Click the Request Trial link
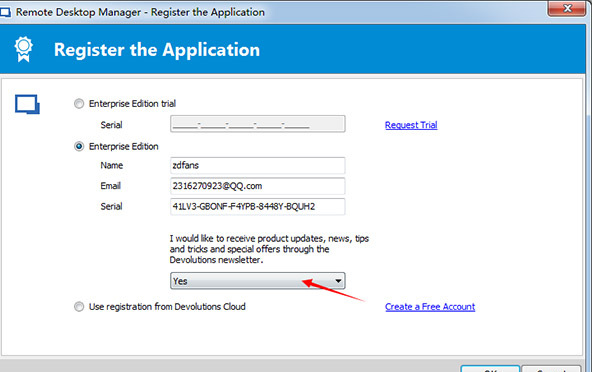This screenshot has height=372, width=592. point(411,125)
